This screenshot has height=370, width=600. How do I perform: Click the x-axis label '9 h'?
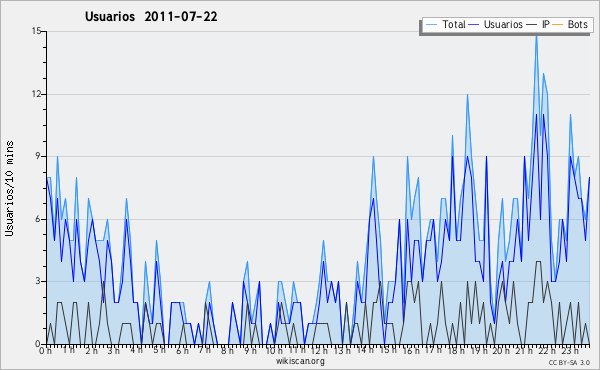(x=250, y=351)
